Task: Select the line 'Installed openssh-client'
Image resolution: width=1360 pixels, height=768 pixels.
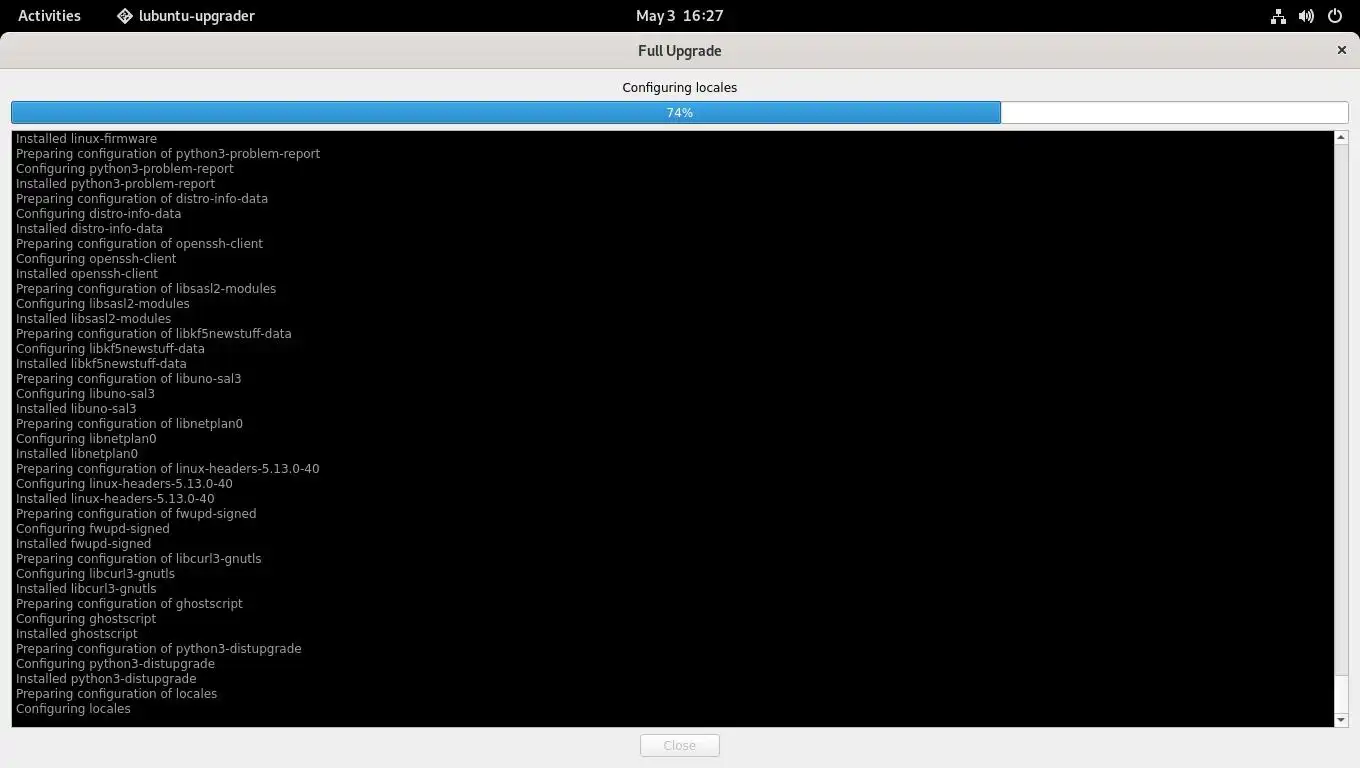Action: coord(87,274)
